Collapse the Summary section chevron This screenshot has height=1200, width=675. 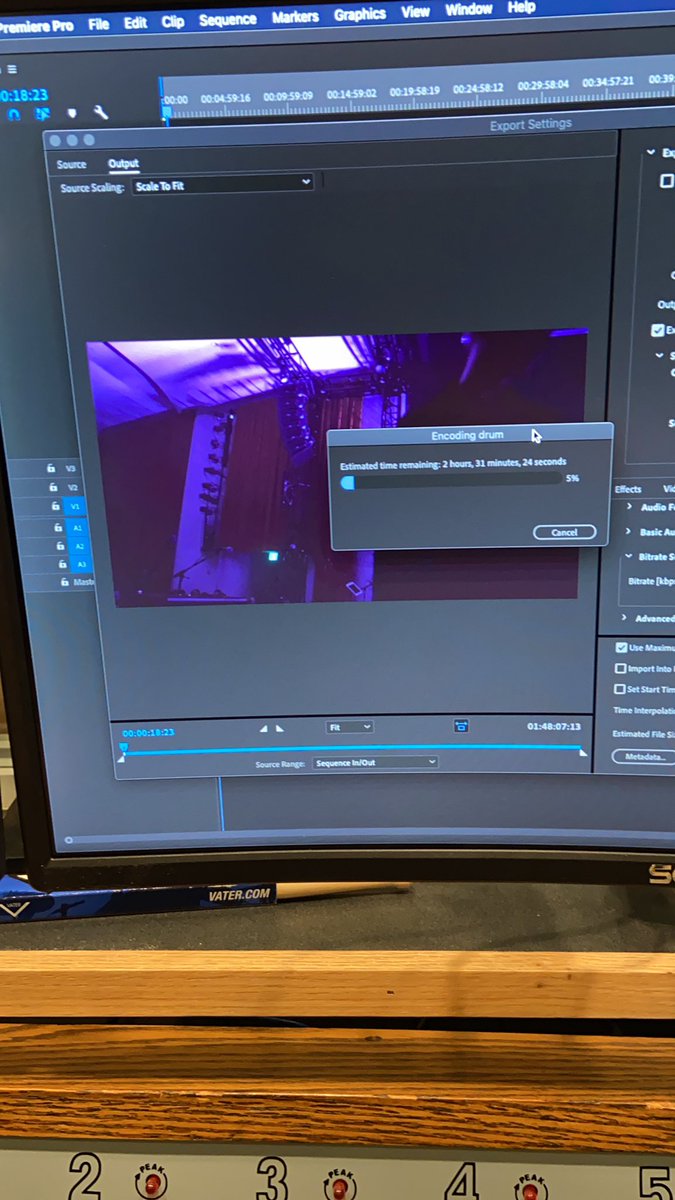point(659,355)
